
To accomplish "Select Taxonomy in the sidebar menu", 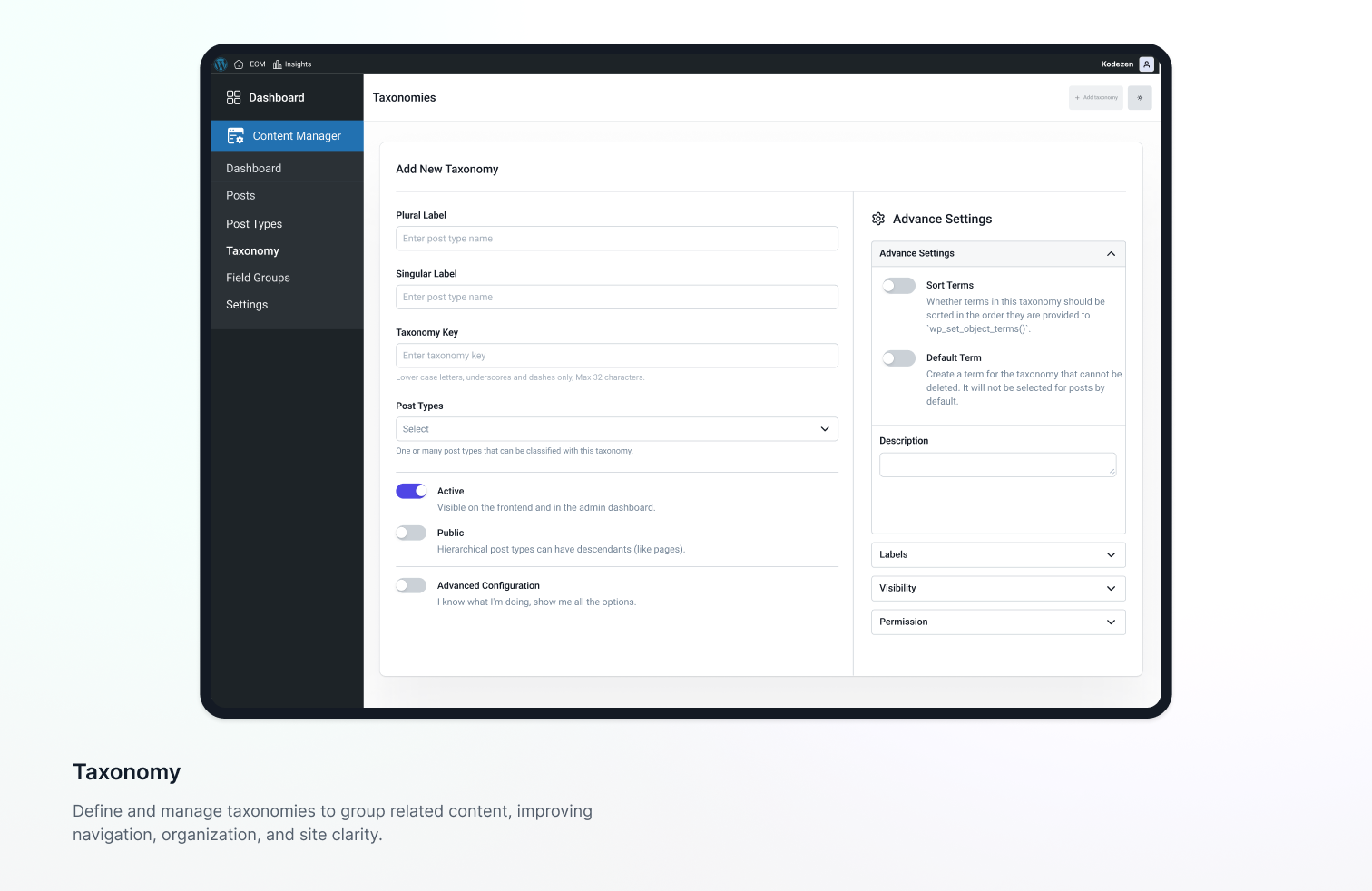I will 252,250.
